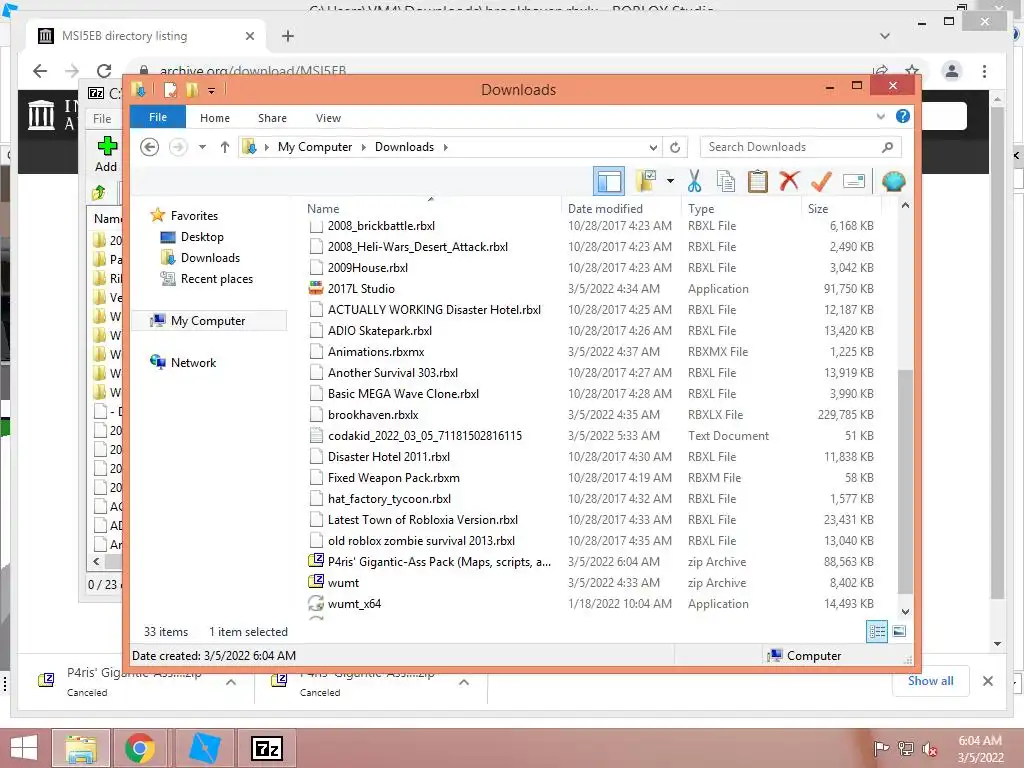The height and width of the screenshot is (768, 1024).
Task: Close the MSI5EB directory listing tab
Action: coord(249,36)
